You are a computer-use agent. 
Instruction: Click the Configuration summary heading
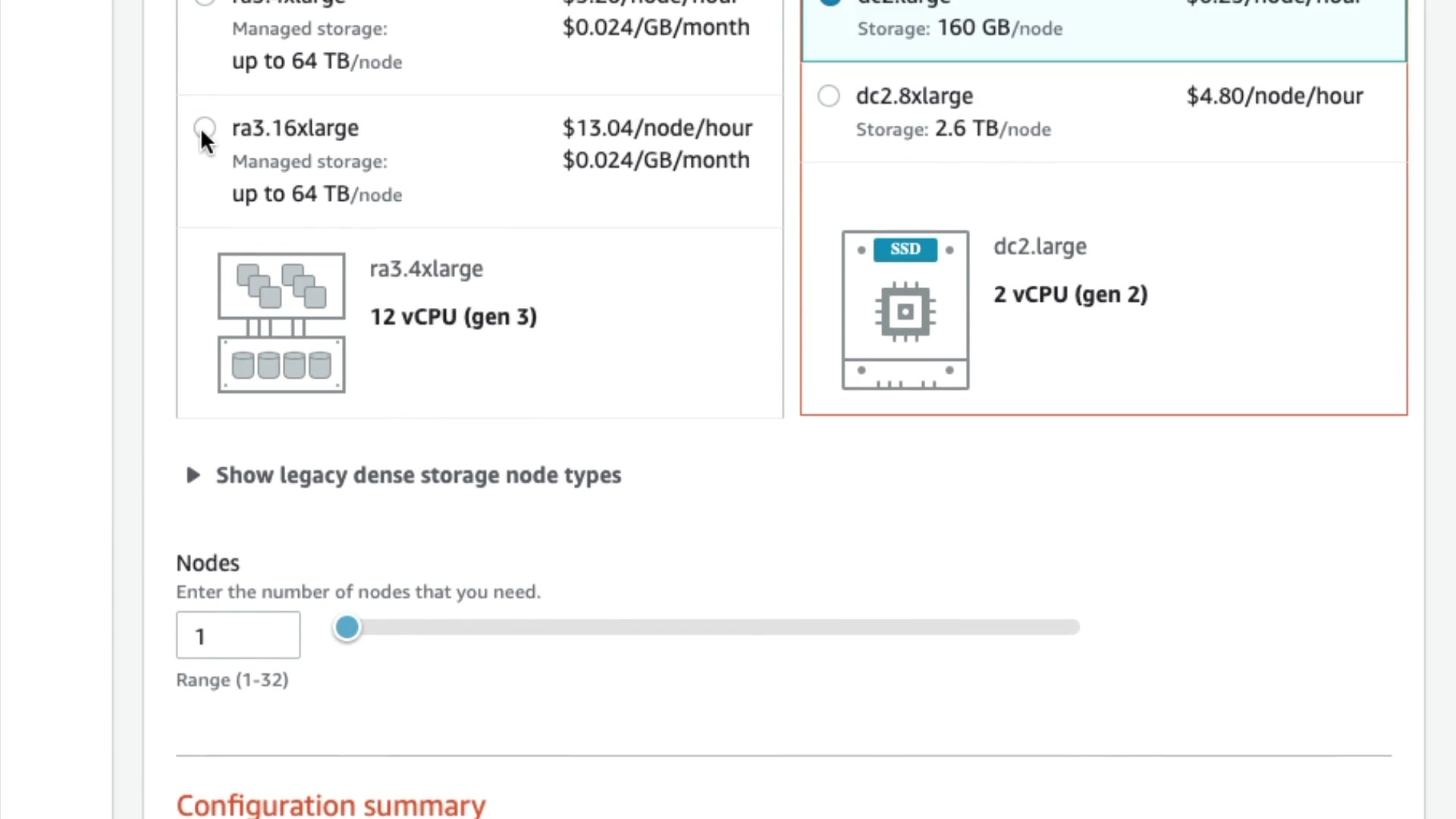click(x=331, y=805)
